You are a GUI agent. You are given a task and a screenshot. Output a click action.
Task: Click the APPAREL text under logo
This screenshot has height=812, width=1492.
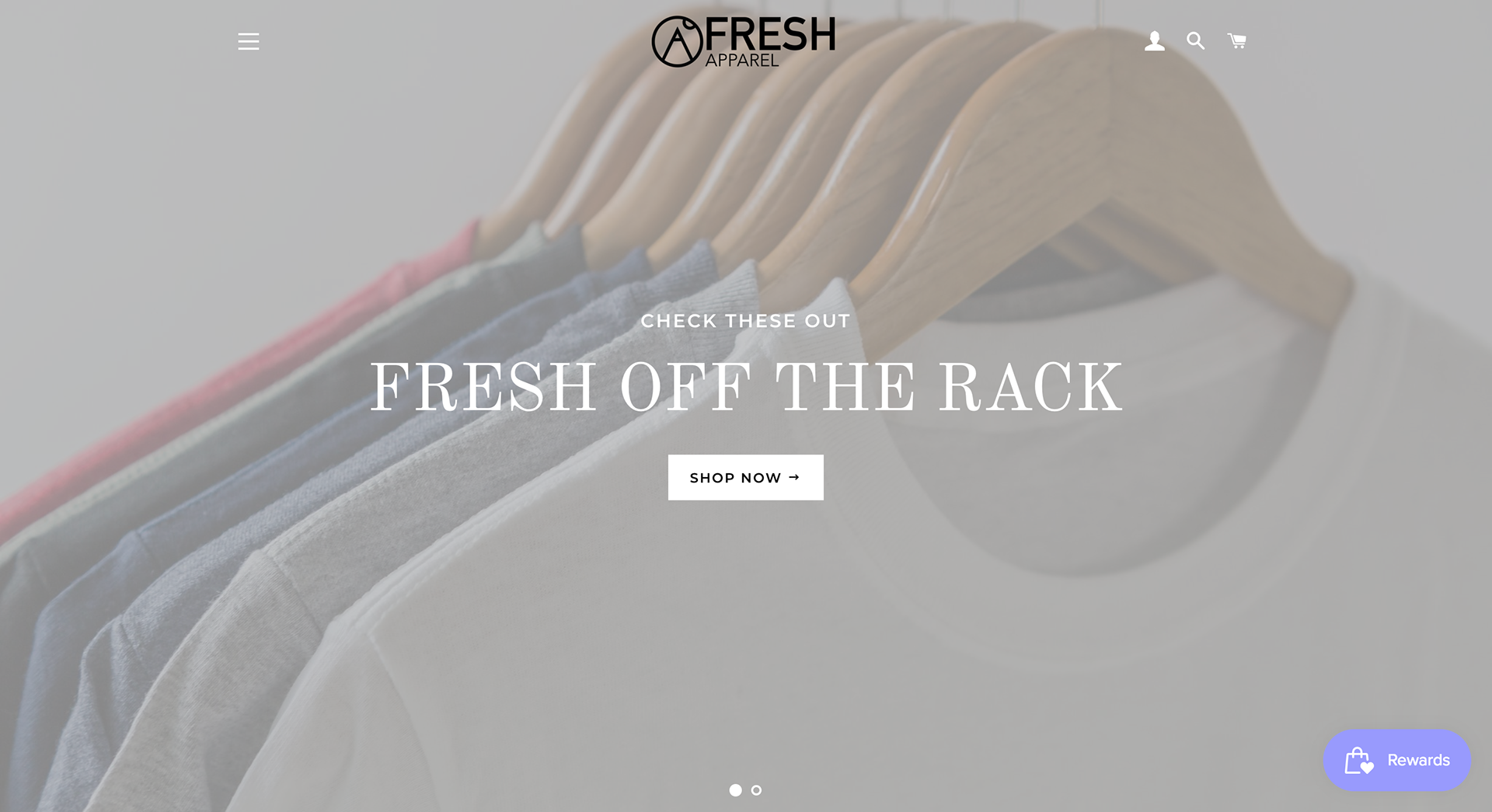click(741, 61)
